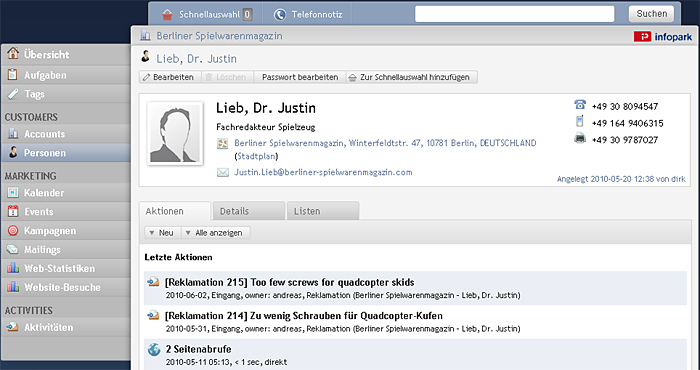Click the Accounts building icon in sidebar

click(x=13, y=133)
